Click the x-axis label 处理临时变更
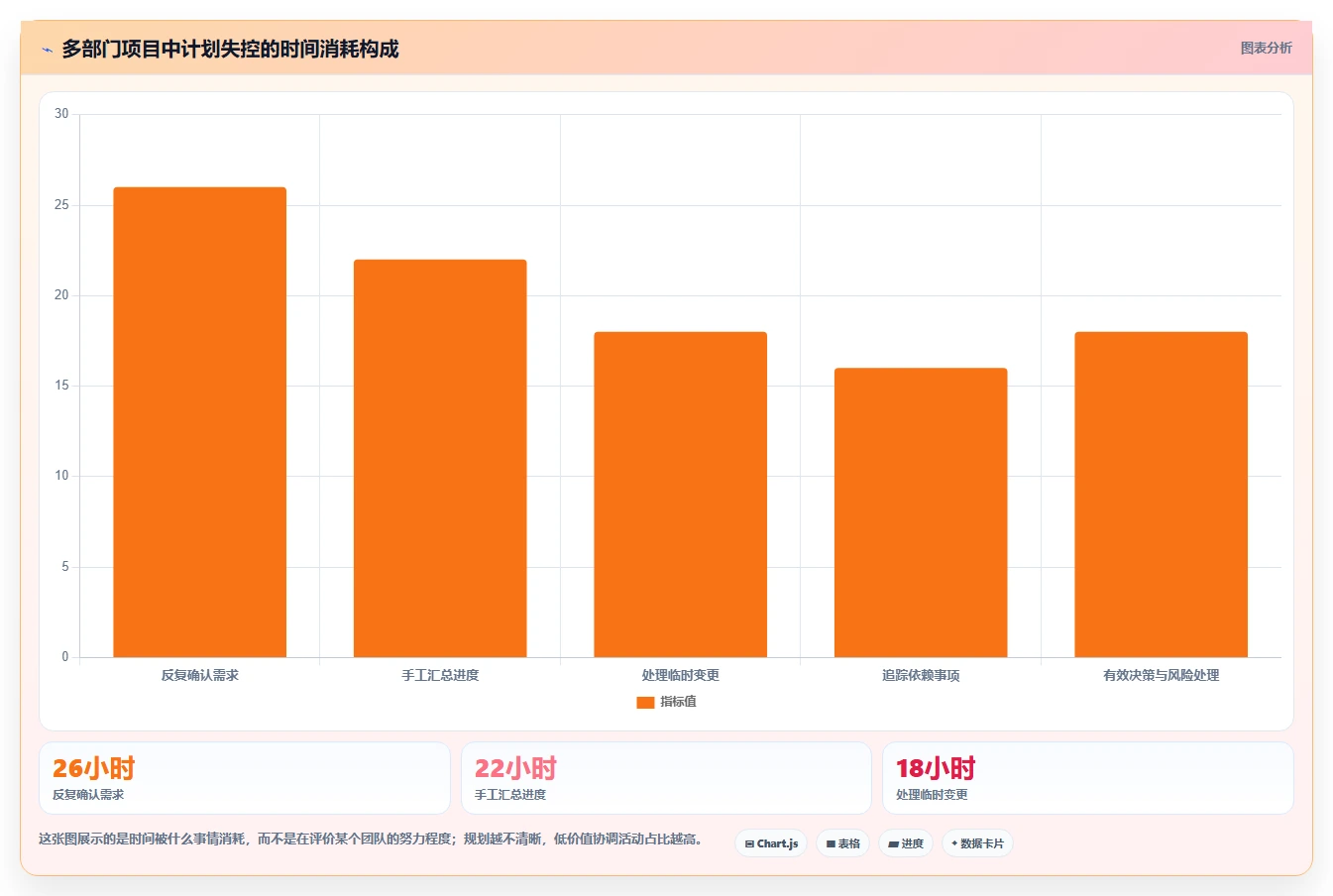The width and height of the screenshot is (1333, 896). [681, 675]
